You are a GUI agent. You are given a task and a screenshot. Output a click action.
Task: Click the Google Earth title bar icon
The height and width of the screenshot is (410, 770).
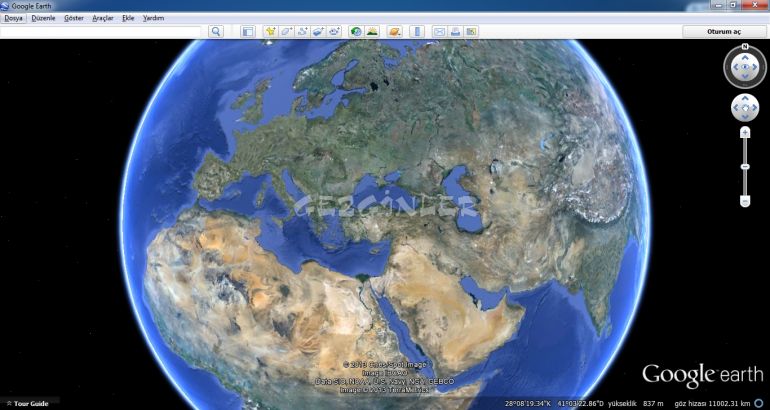[5, 6]
